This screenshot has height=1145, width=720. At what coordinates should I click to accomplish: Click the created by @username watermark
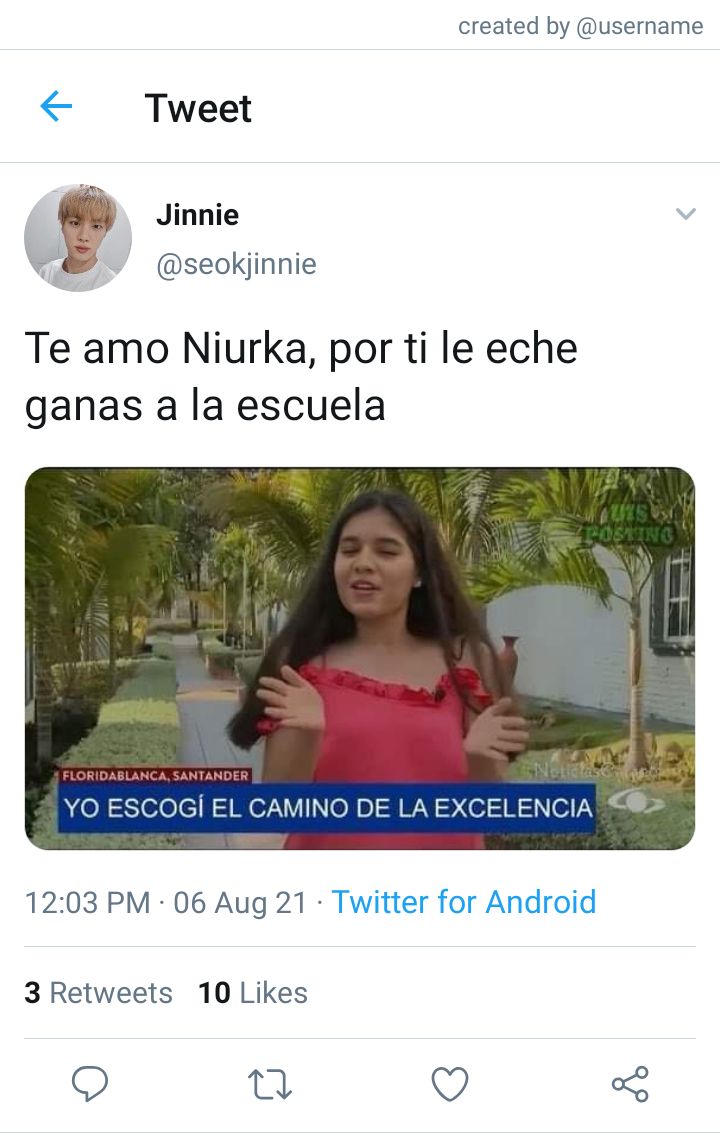pyautogui.click(x=581, y=26)
